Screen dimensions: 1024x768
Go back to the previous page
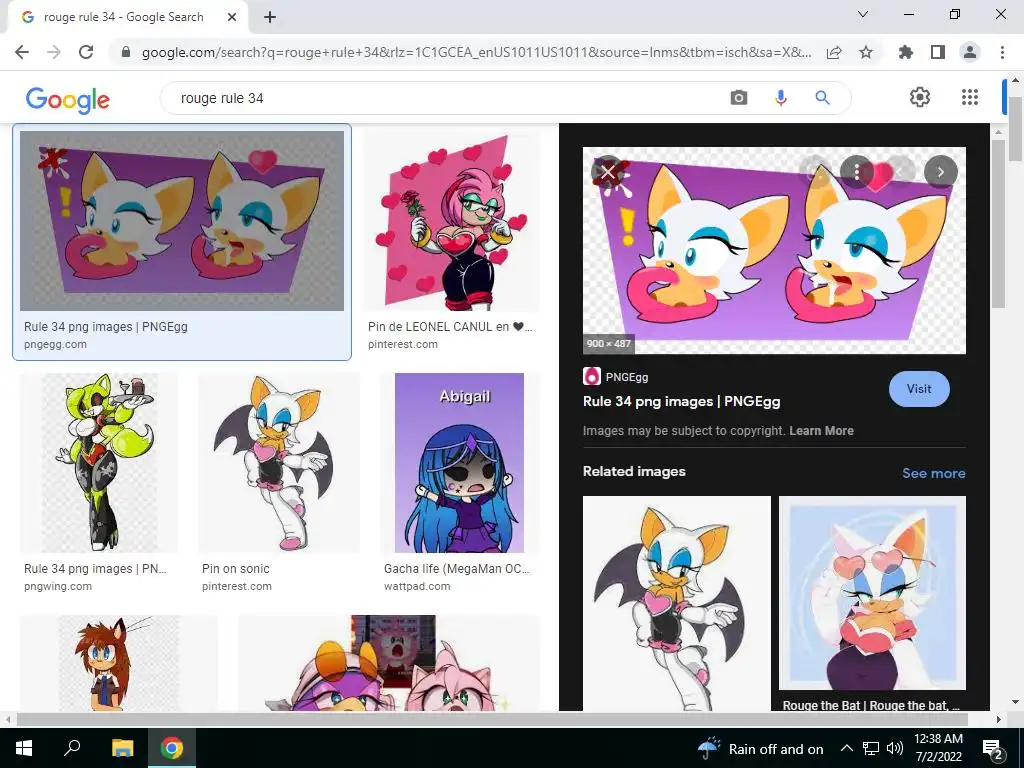22,52
